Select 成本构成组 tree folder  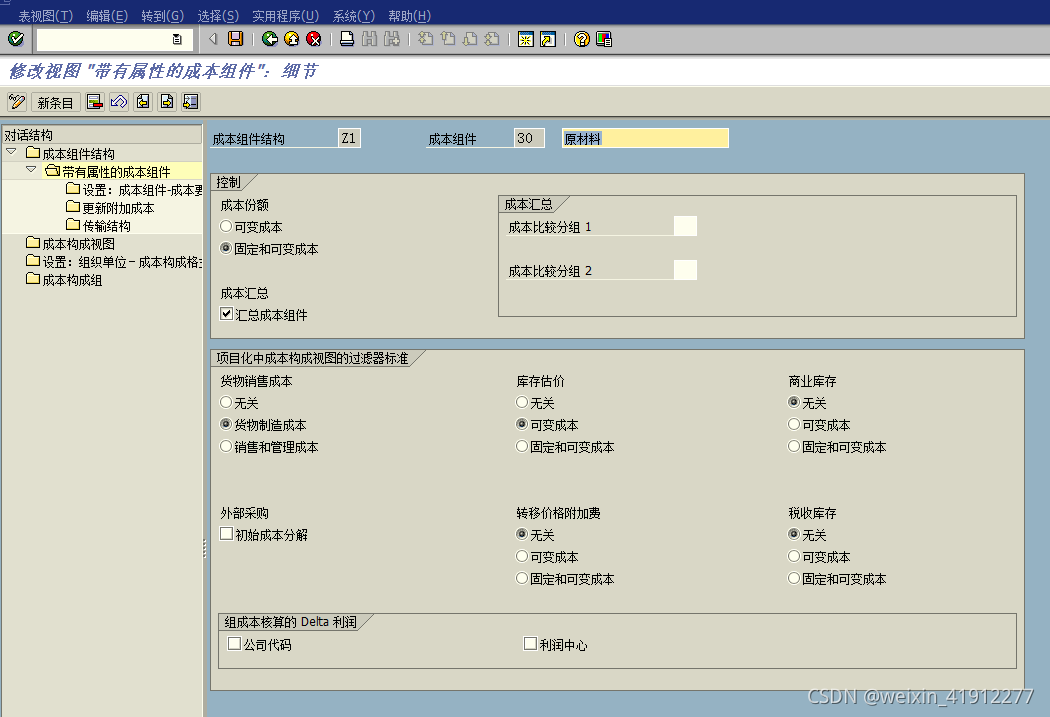(x=72, y=281)
